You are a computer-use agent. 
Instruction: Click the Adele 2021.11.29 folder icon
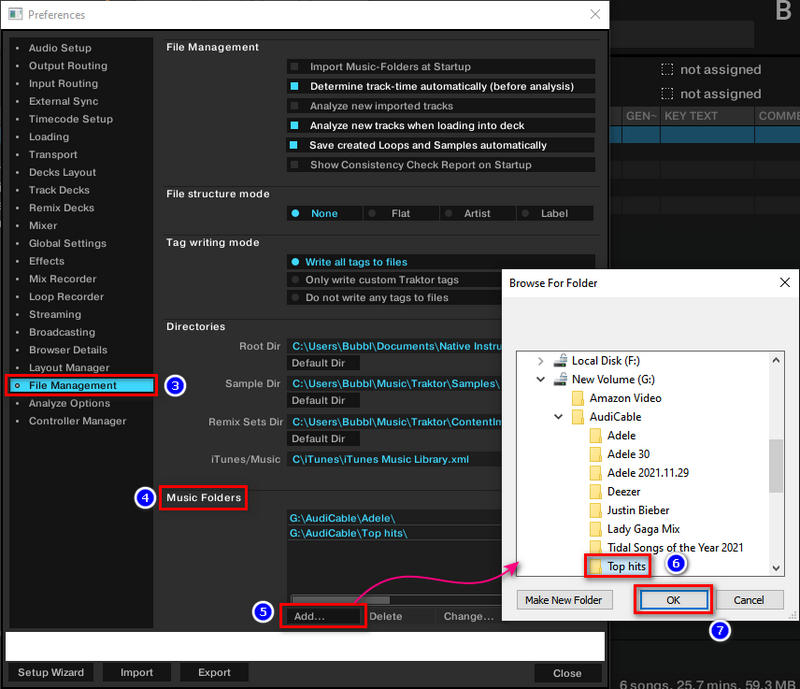pyautogui.click(x=595, y=473)
